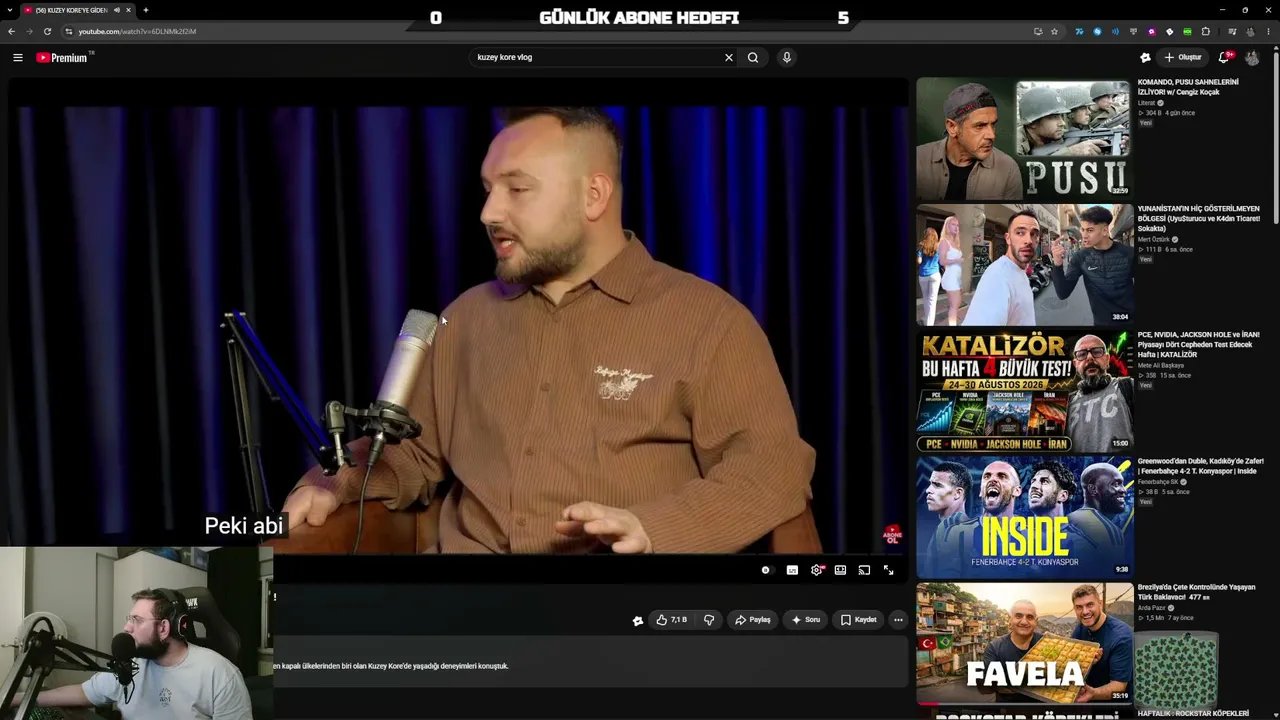Click the ABONE OL subscribe watermark
Image resolution: width=1280 pixels, height=720 pixels.
point(892,536)
